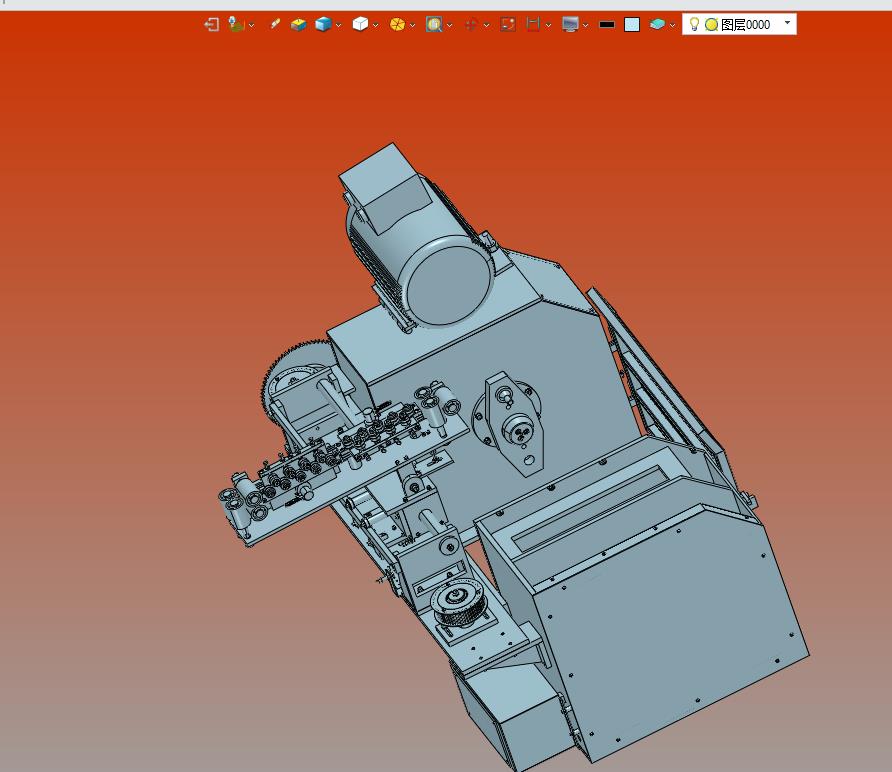Toggle the lightbulb layer visibility icon

pos(694,24)
